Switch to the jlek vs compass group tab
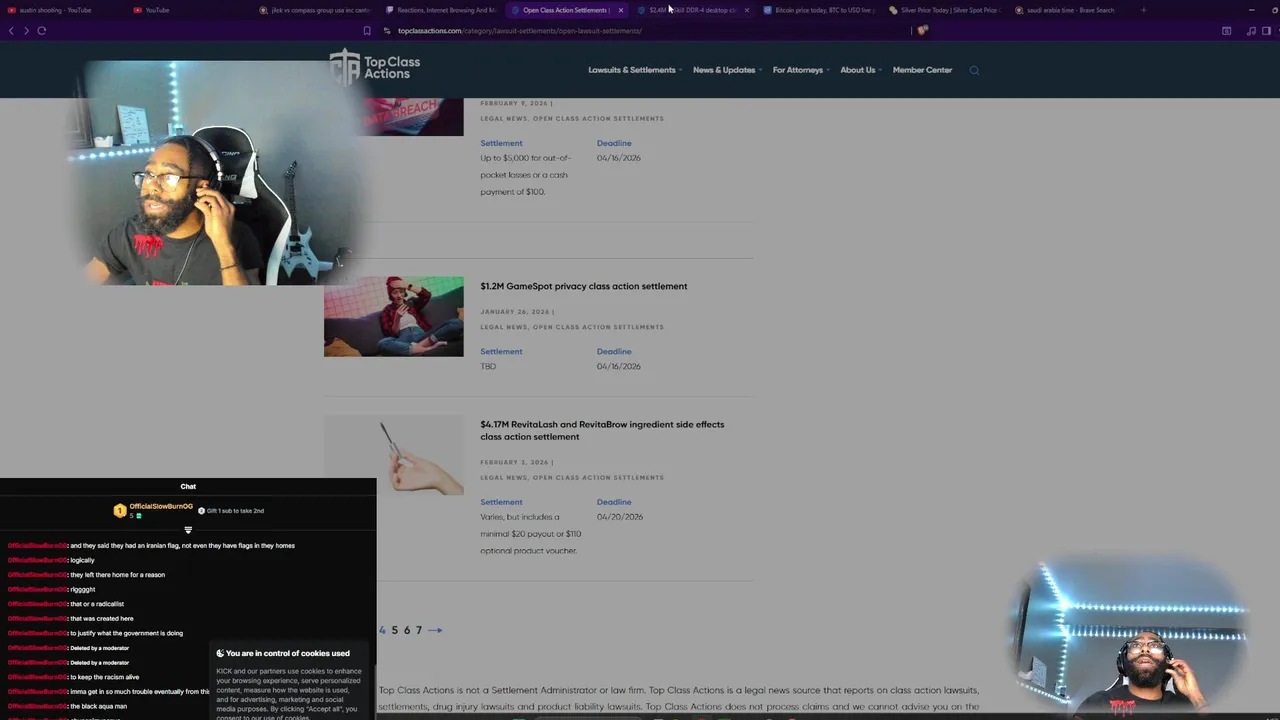This screenshot has width=1280, height=720. pos(315,10)
